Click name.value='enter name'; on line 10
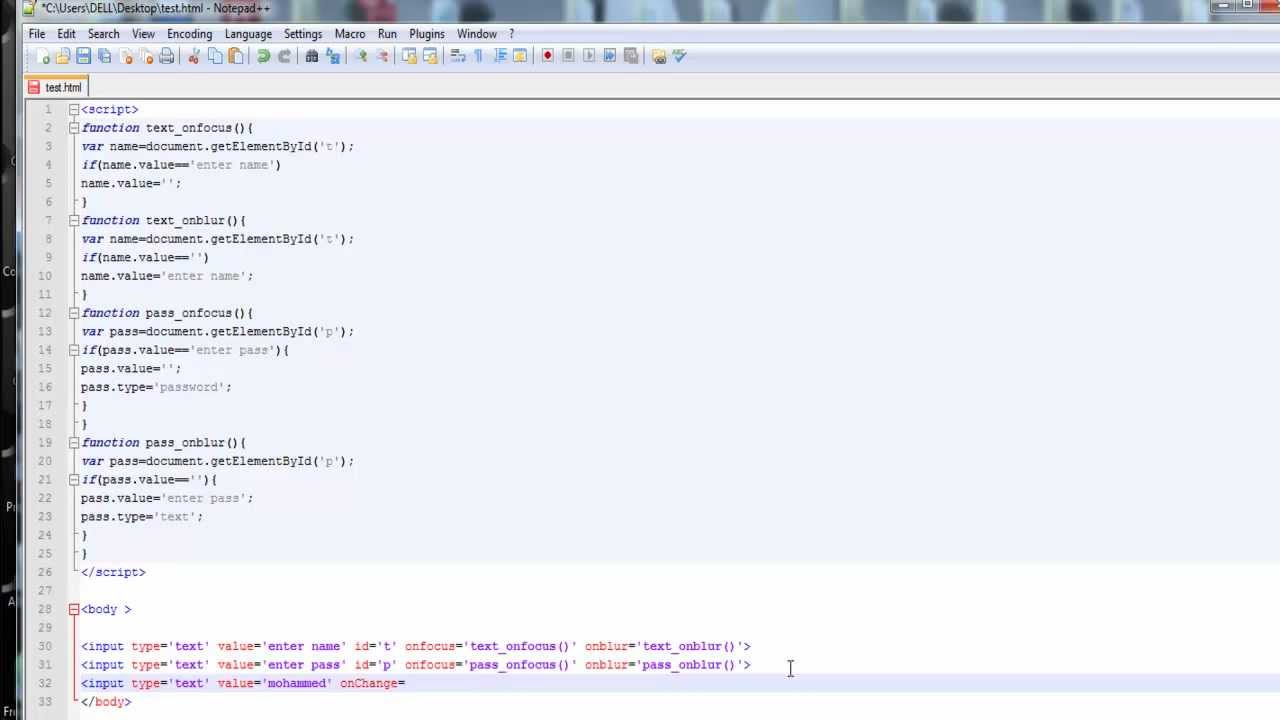Image resolution: width=1280 pixels, height=720 pixels. point(167,276)
